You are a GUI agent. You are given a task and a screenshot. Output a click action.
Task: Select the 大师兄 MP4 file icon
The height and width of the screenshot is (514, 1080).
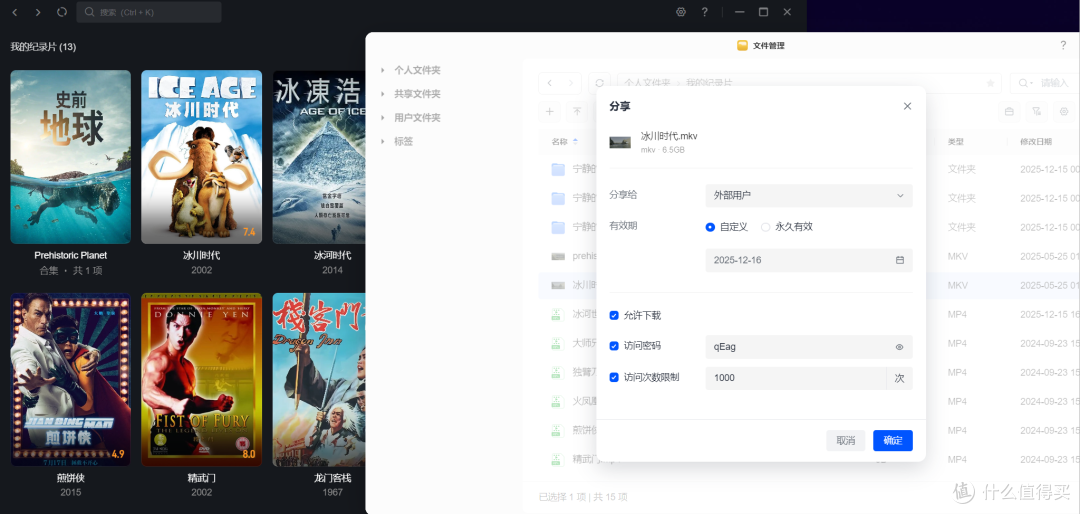(x=558, y=343)
